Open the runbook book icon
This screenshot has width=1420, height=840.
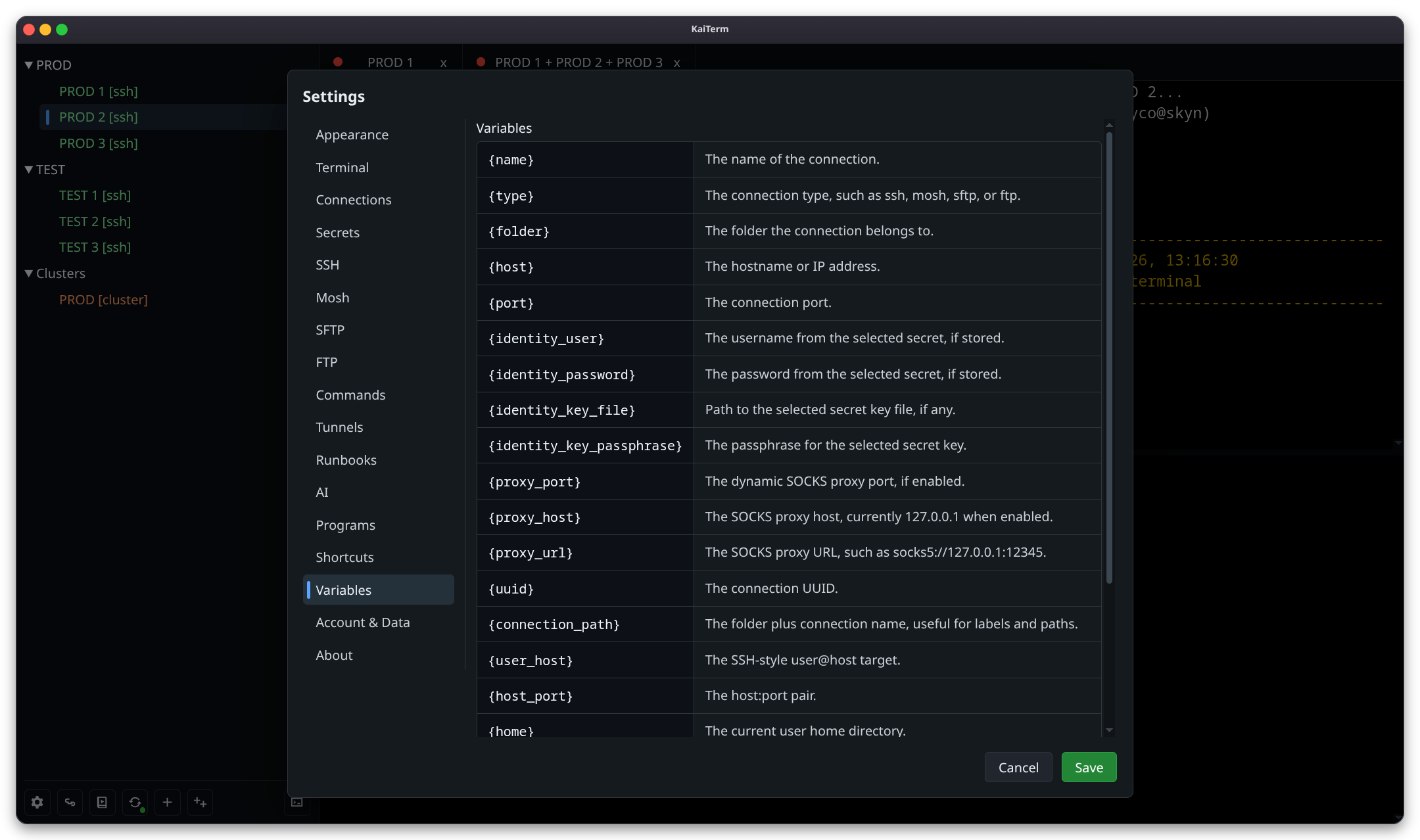(x=102, y=802)
